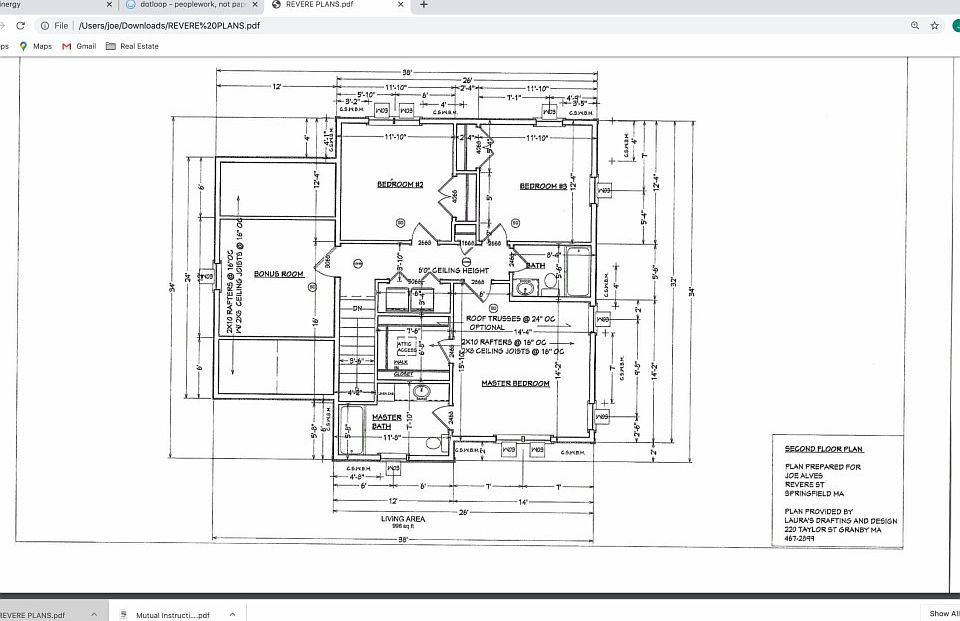The height and width of the screenshot is (621, 960).
Task: Open downloaded Mutual Instructi....pdf file
Action: (x=173, y=615)
